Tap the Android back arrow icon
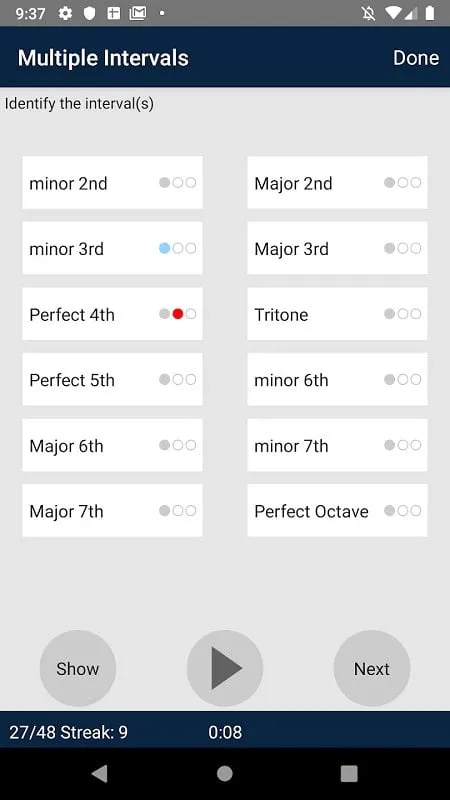The image size is (450, 800). click(100, 774)
